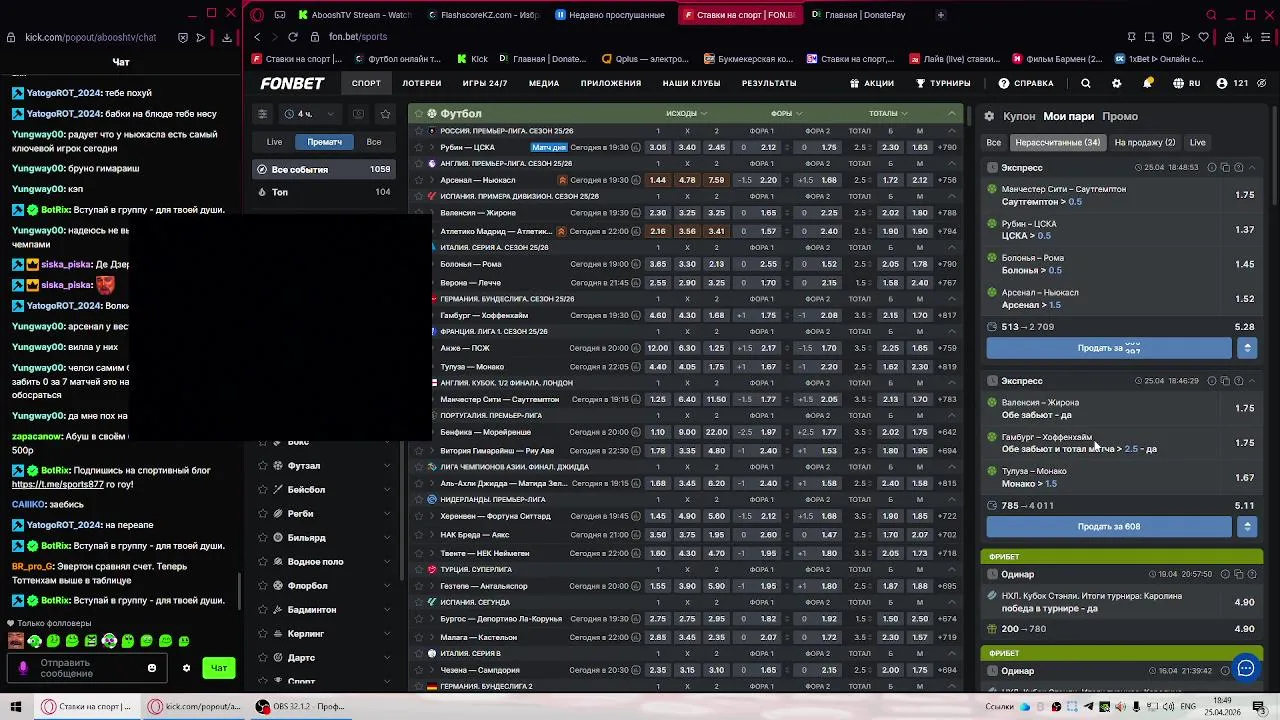Screen dimensions: 1280x720
Task: Add Футбол section to favorites star
Action: pyautogui.click(x=418, y=114)
